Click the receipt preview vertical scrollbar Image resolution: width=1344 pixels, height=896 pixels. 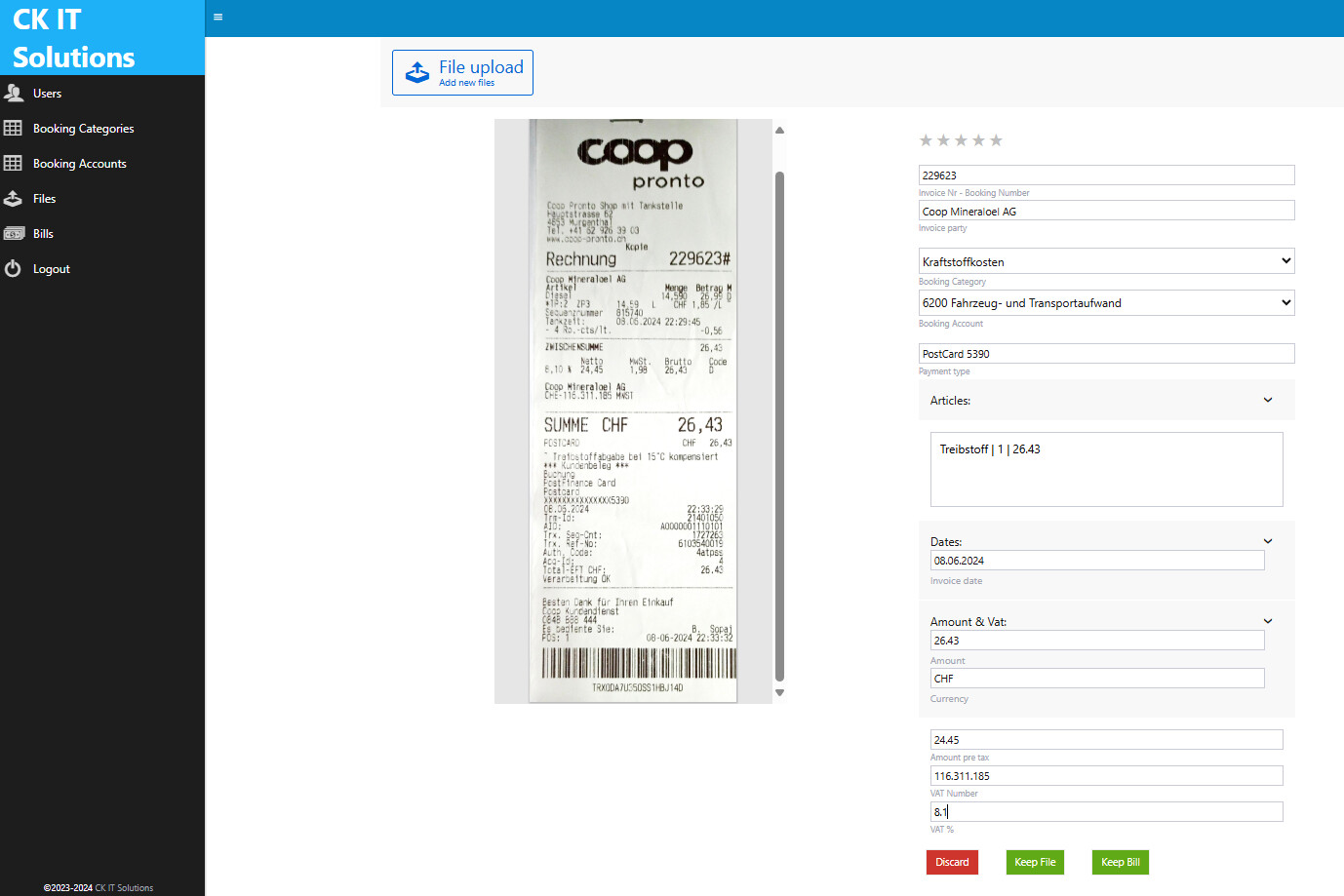click(779, 426)
